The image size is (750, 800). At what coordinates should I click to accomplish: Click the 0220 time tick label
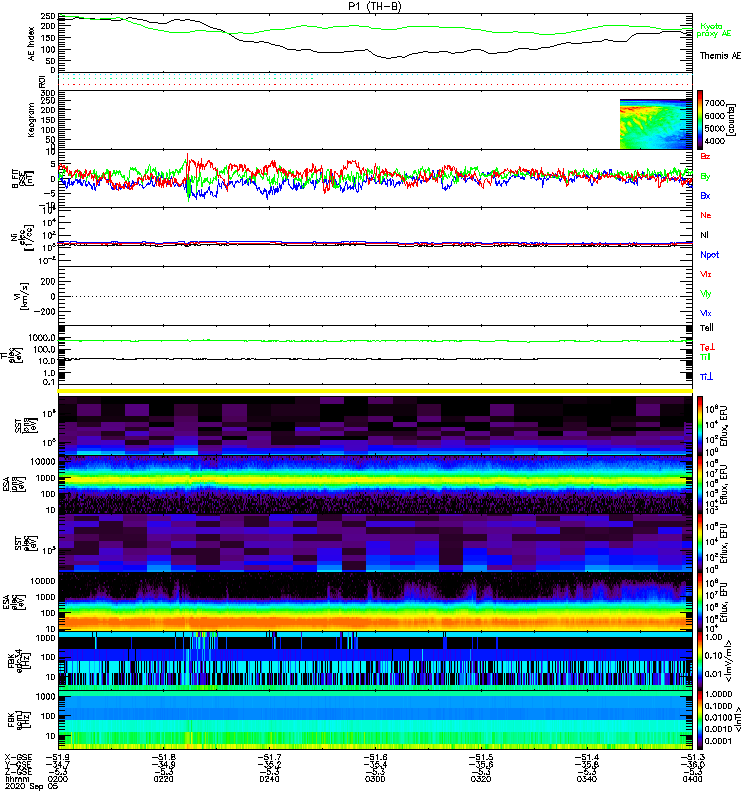pos(163,779)
